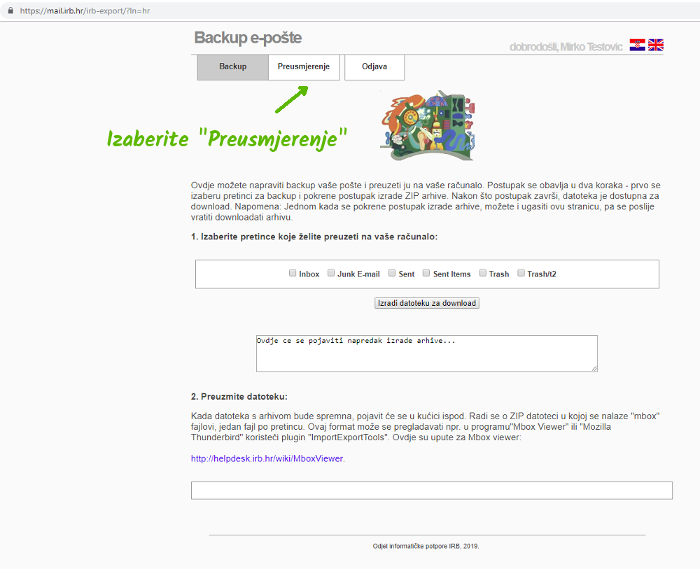Select the Odjava tab to log out
Screen dimensions: 700x569
pos(375,67)
